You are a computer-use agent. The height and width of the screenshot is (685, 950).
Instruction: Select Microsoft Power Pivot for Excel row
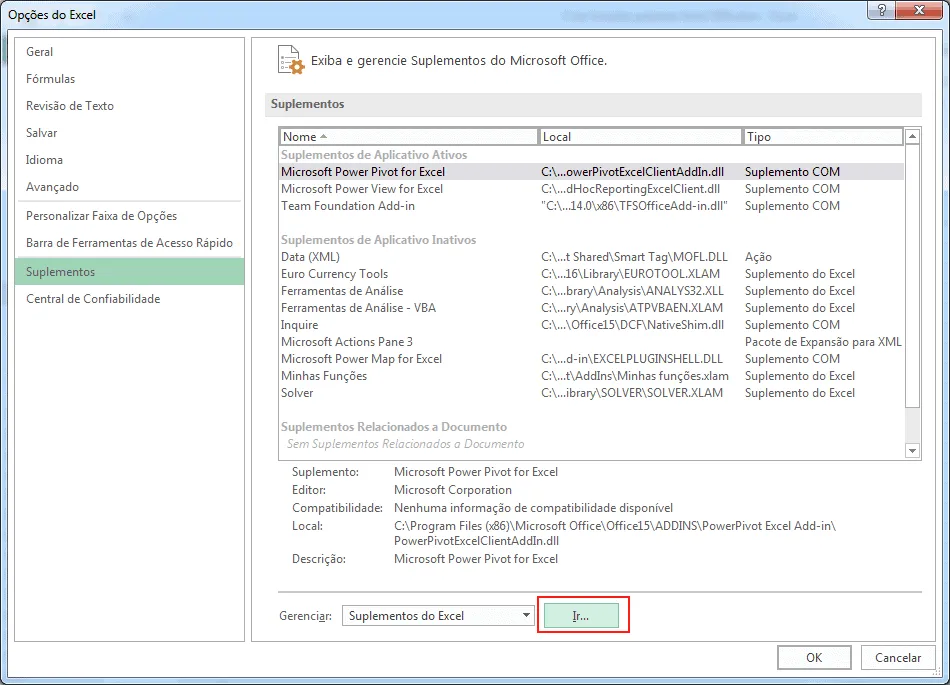591,172
